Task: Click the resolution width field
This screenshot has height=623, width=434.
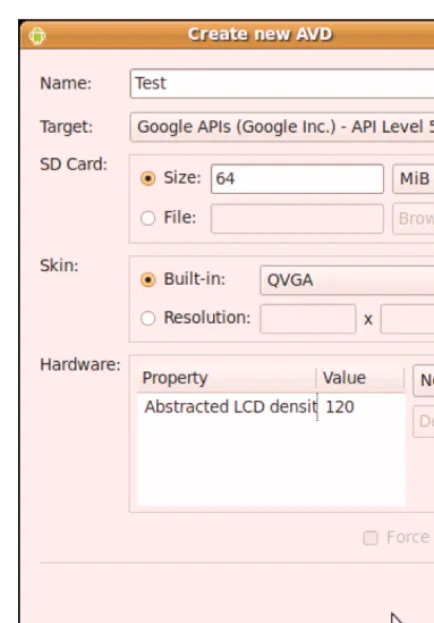Action: point(308,319)
